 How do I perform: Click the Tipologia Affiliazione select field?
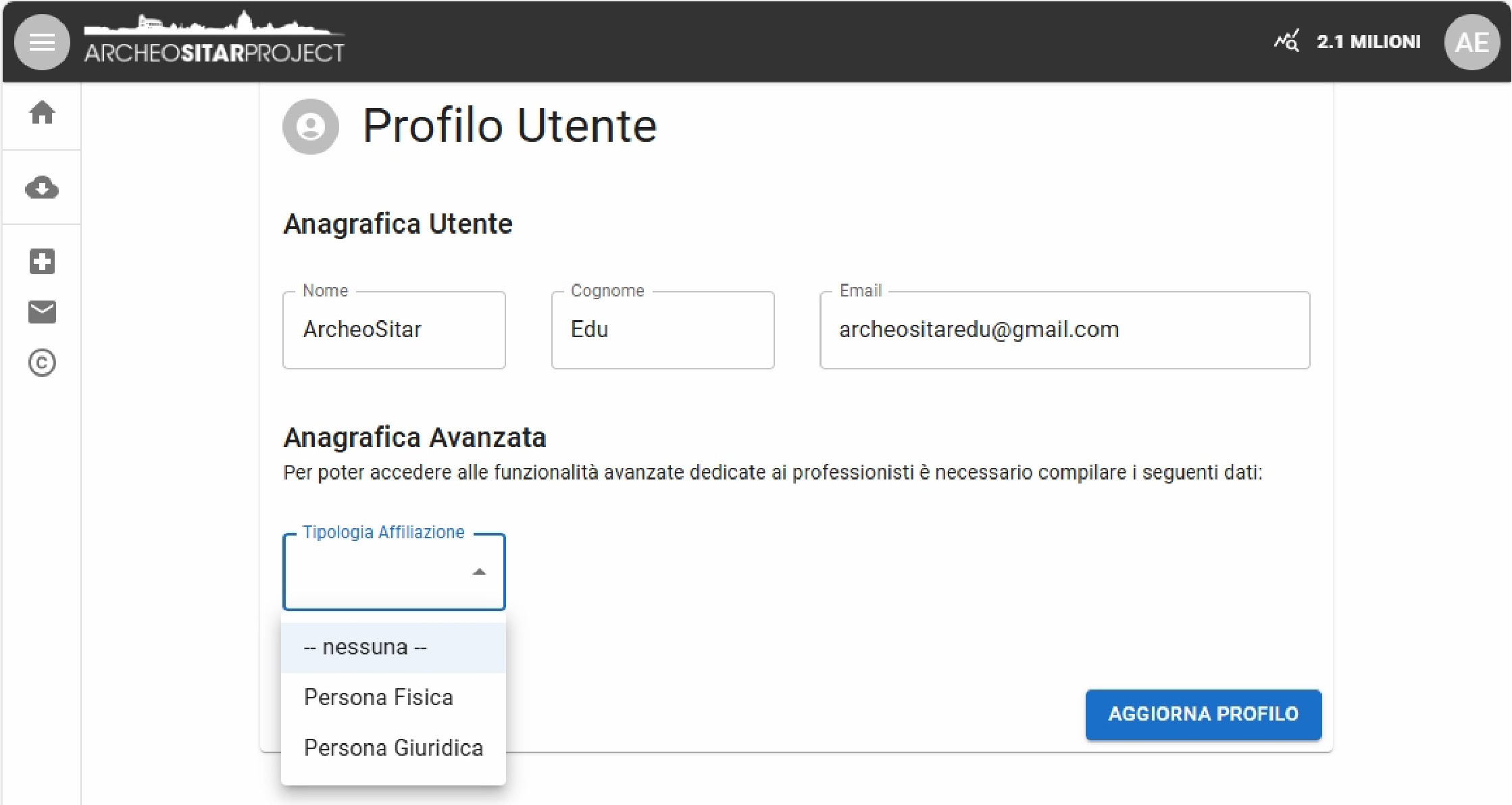pos(378,573)
